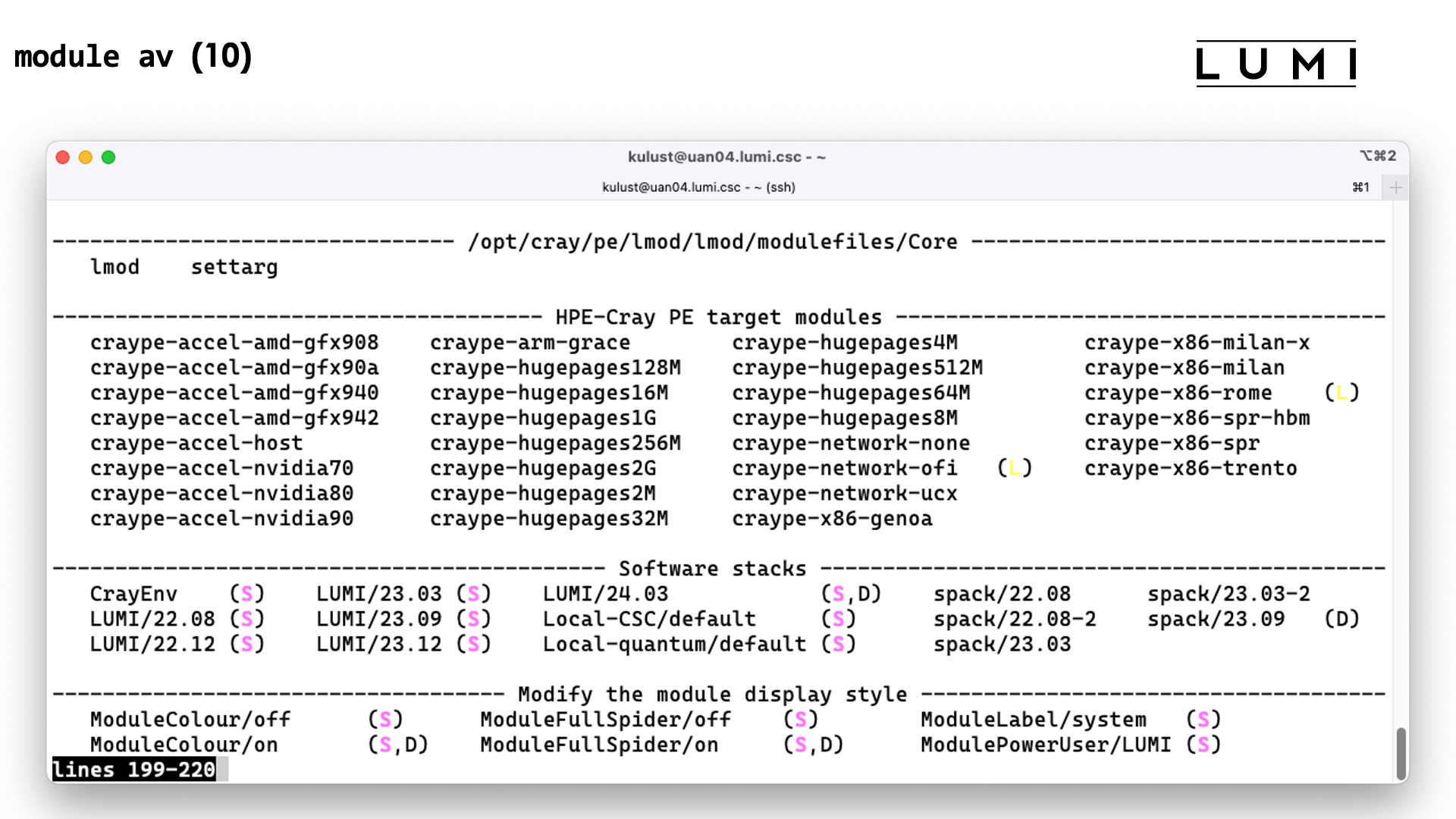Click 'craype-network-ucx' entry
Viewport: 1456px width, 819px height.
[845, 493]
